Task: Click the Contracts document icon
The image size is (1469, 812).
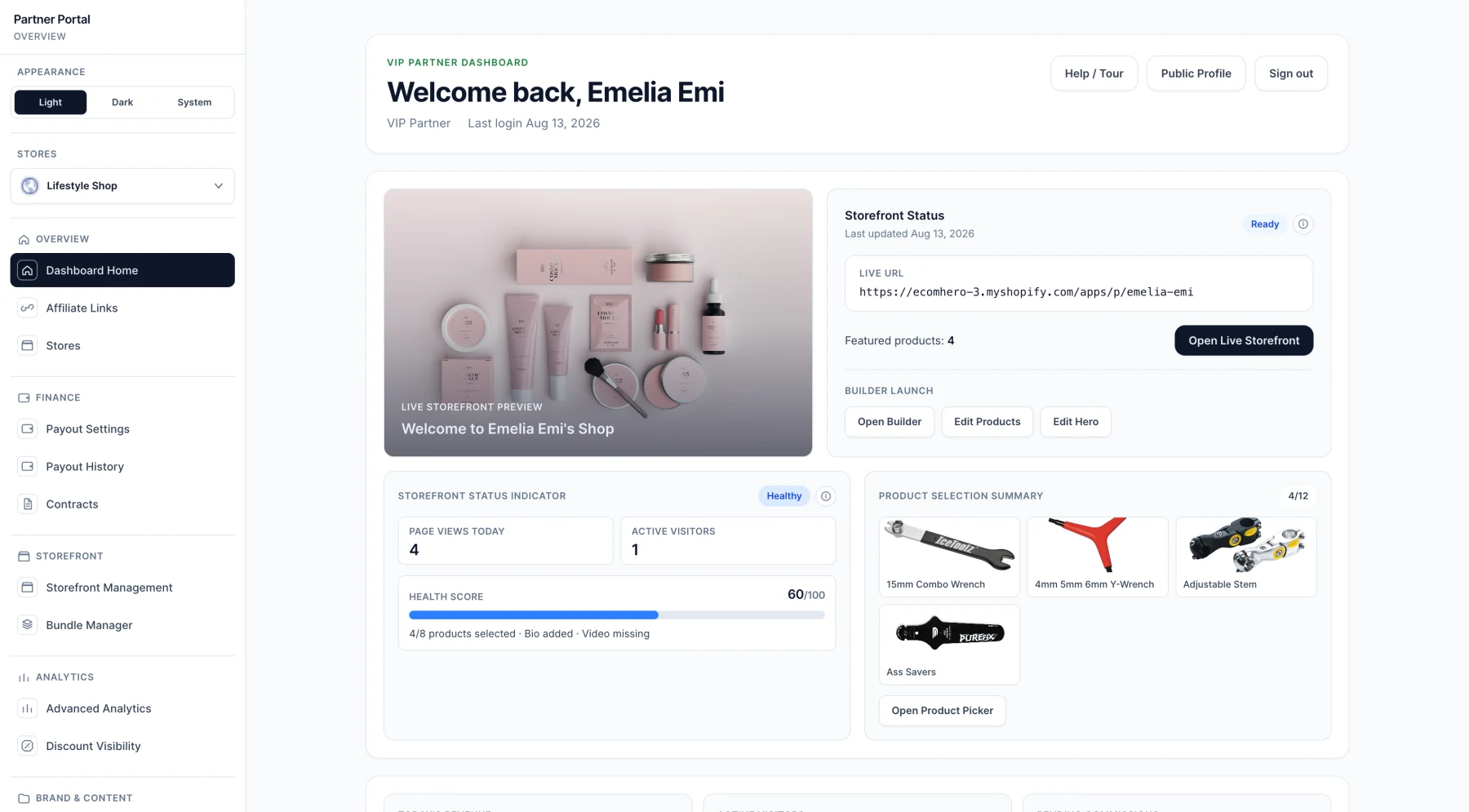Action: pyautogui.click(x=28, y=504)
